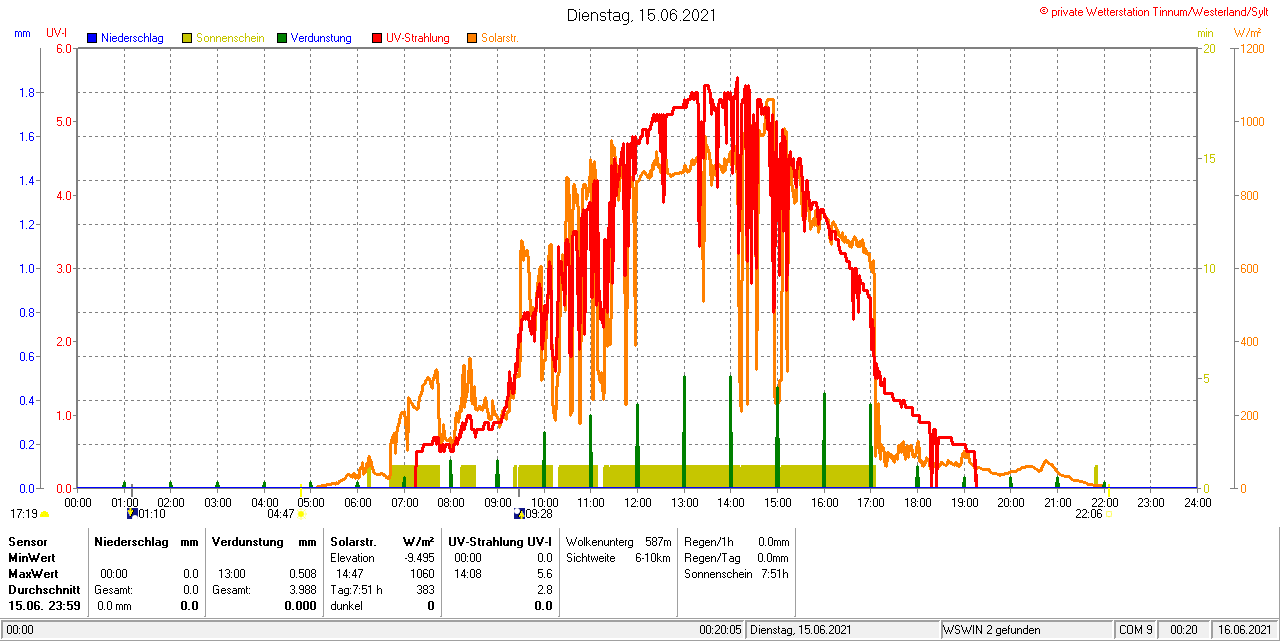This screenshot has width=1280, height=641.
Task: Click the moonrise icon next to 09:28
Action: pyautogui.click(x=519, y=514)
